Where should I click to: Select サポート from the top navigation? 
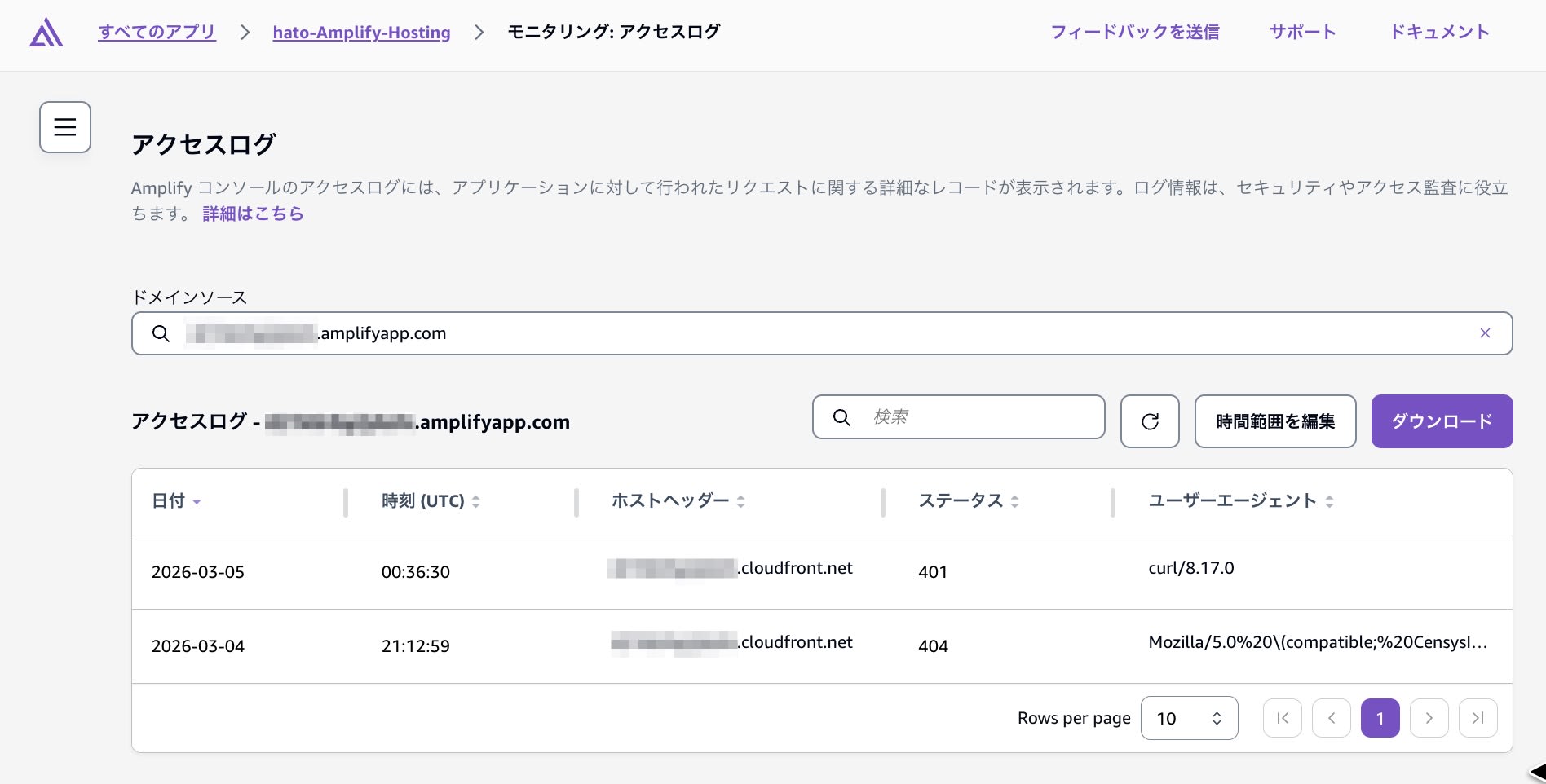click(1302, 32)
